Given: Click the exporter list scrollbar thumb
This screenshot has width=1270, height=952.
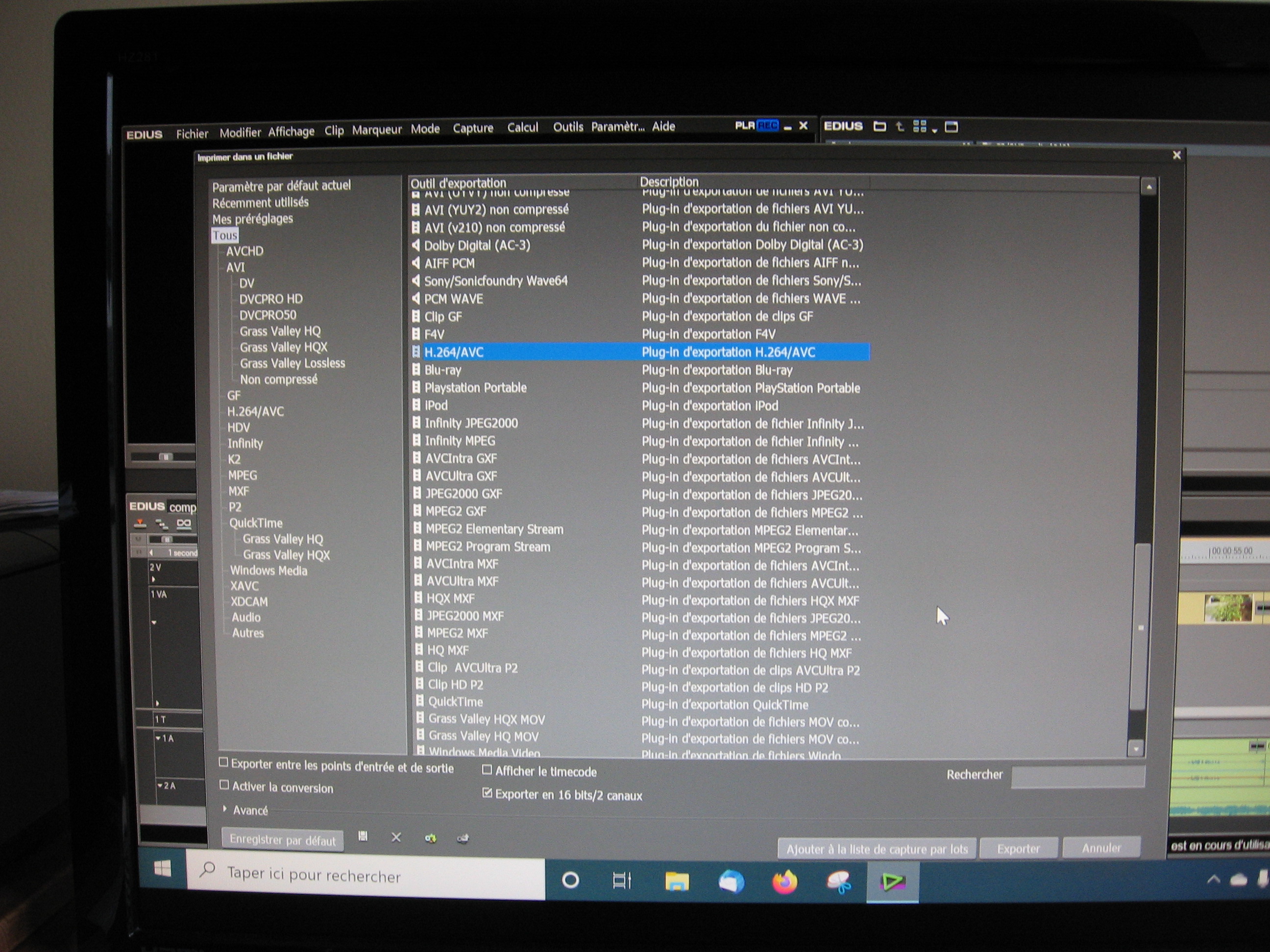Looking at the screenshot, I should coord(1142,627).
